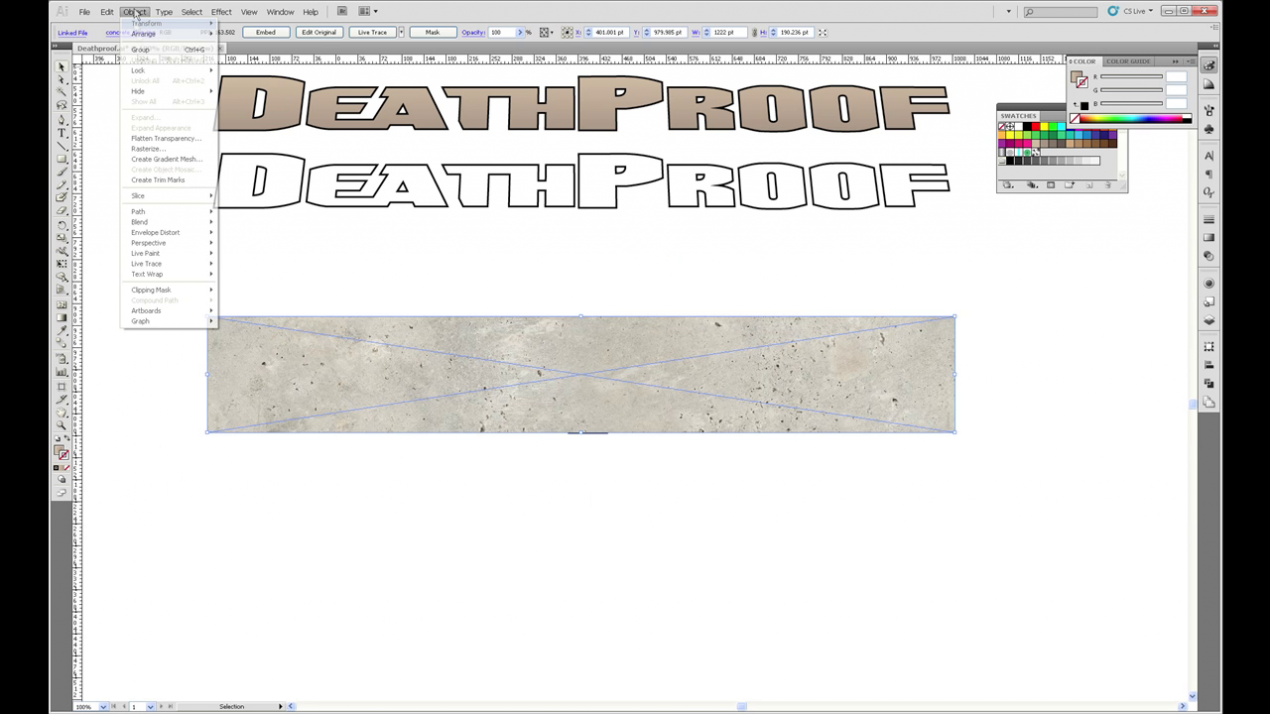Click the Opacity value field
The width and height of the screenshot is (1270, 714).
tap(501, 33)
